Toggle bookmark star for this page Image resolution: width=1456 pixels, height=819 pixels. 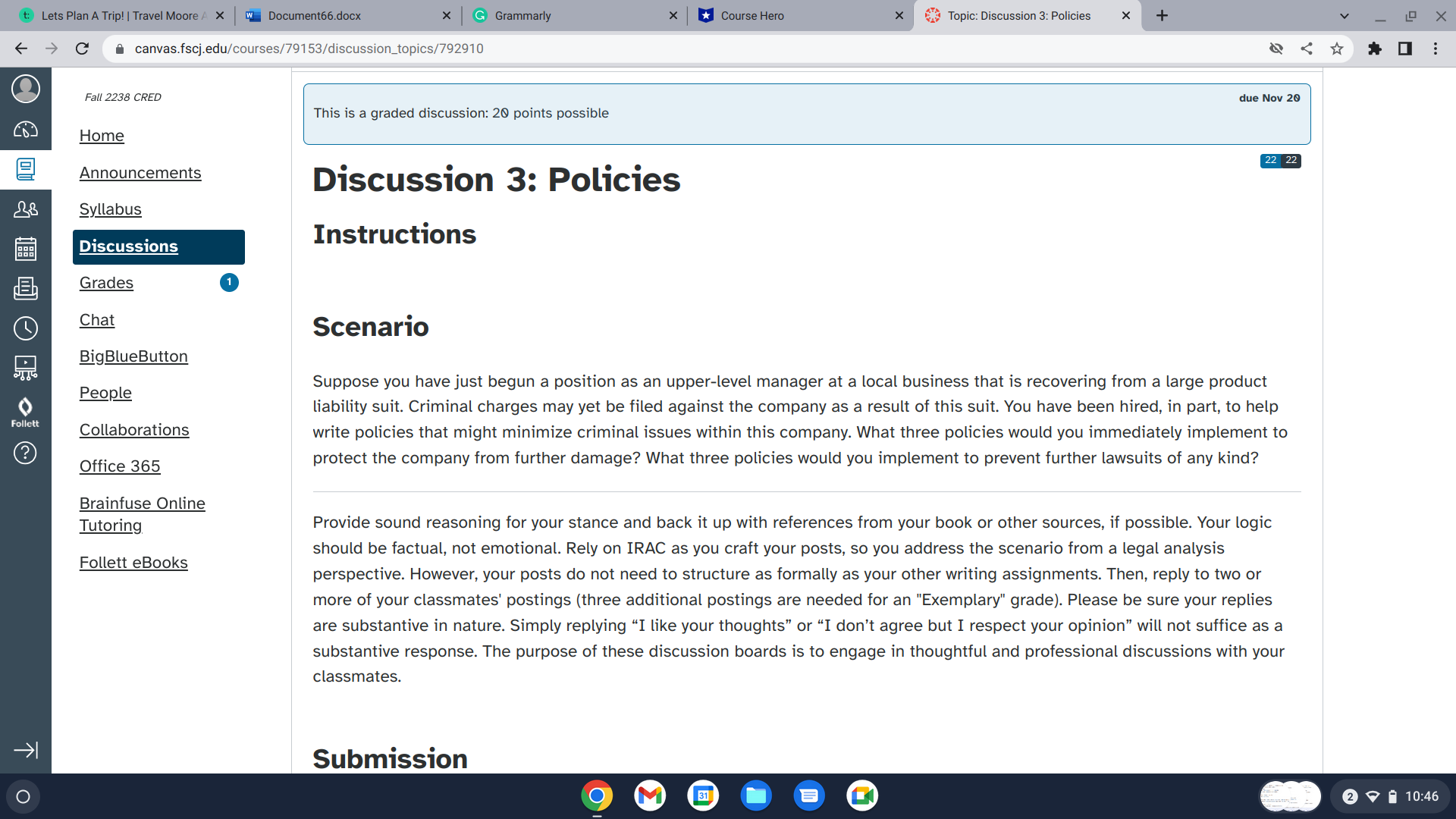pyautogui.click(x=1336, y=49)
